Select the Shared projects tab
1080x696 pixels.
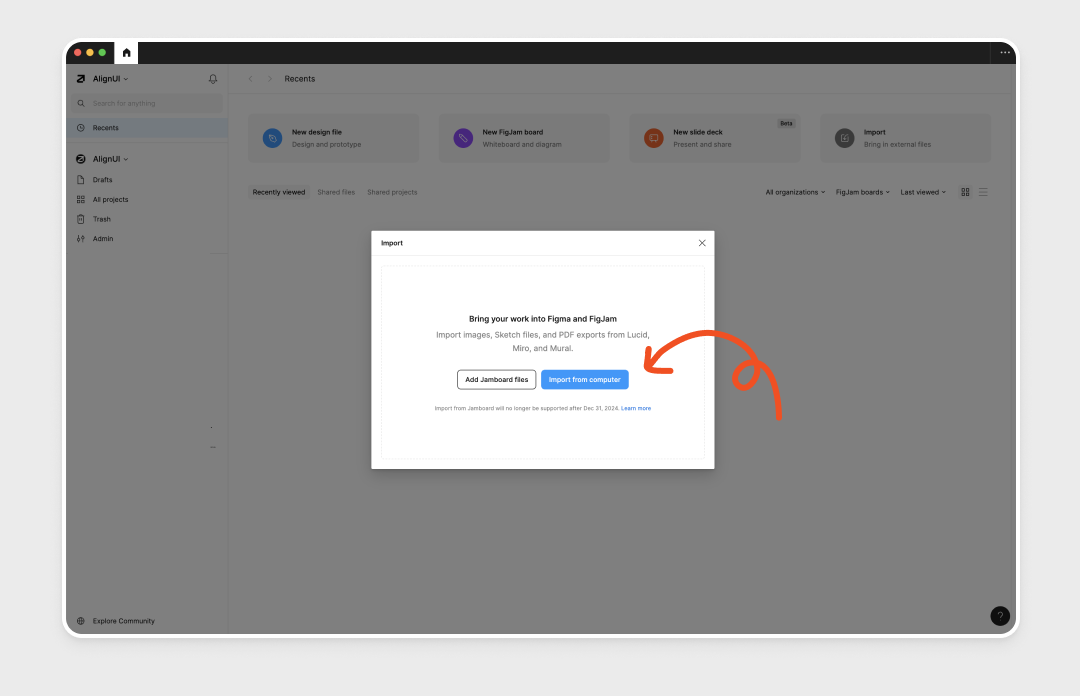(x=392, y=192)
